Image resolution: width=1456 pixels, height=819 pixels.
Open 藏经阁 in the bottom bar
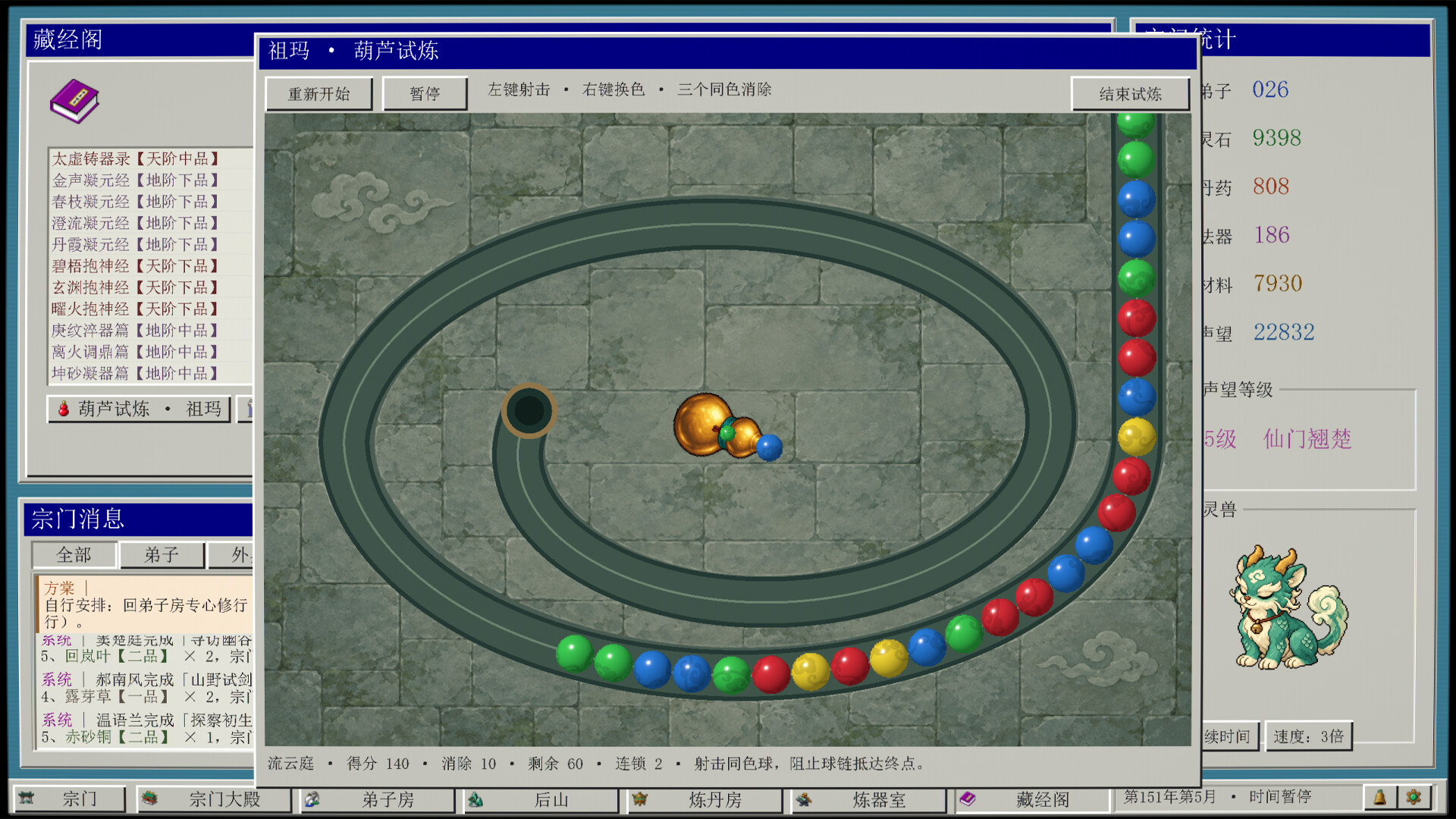(1033, 799)
